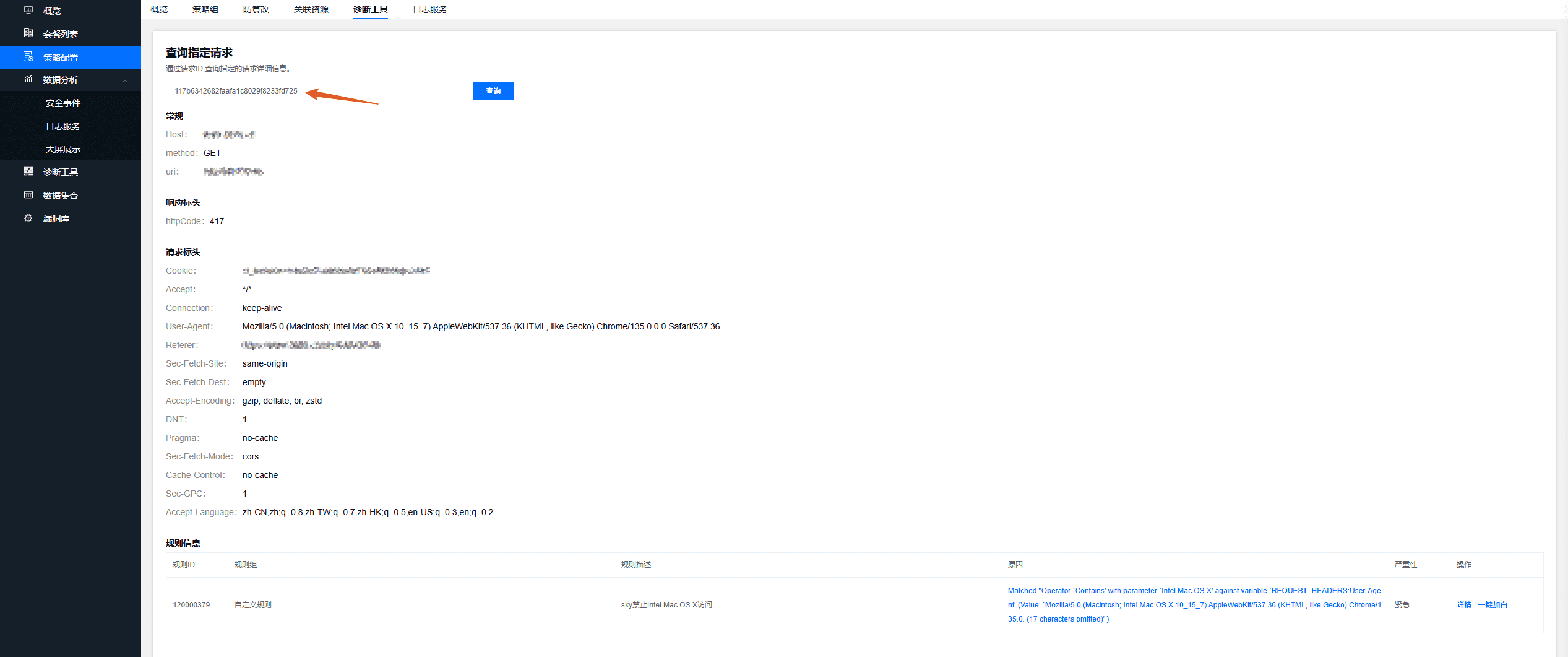The width and height of the screenshot is (1568, 657).
Task: Click the 数据集合 calendar icon
Action: [x=28, y=195]
